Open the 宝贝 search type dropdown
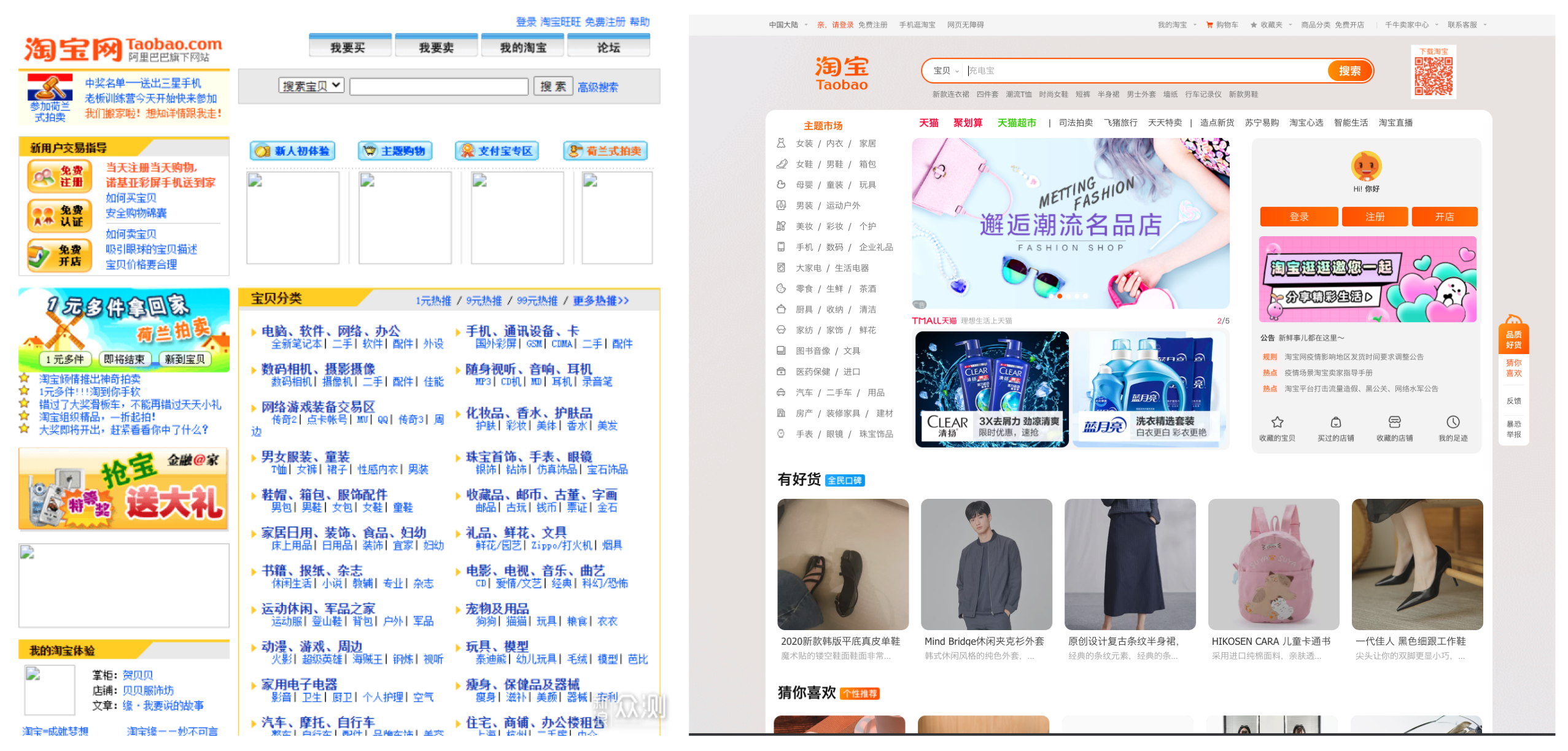1568x751 pixels. [x=945, y=71]
